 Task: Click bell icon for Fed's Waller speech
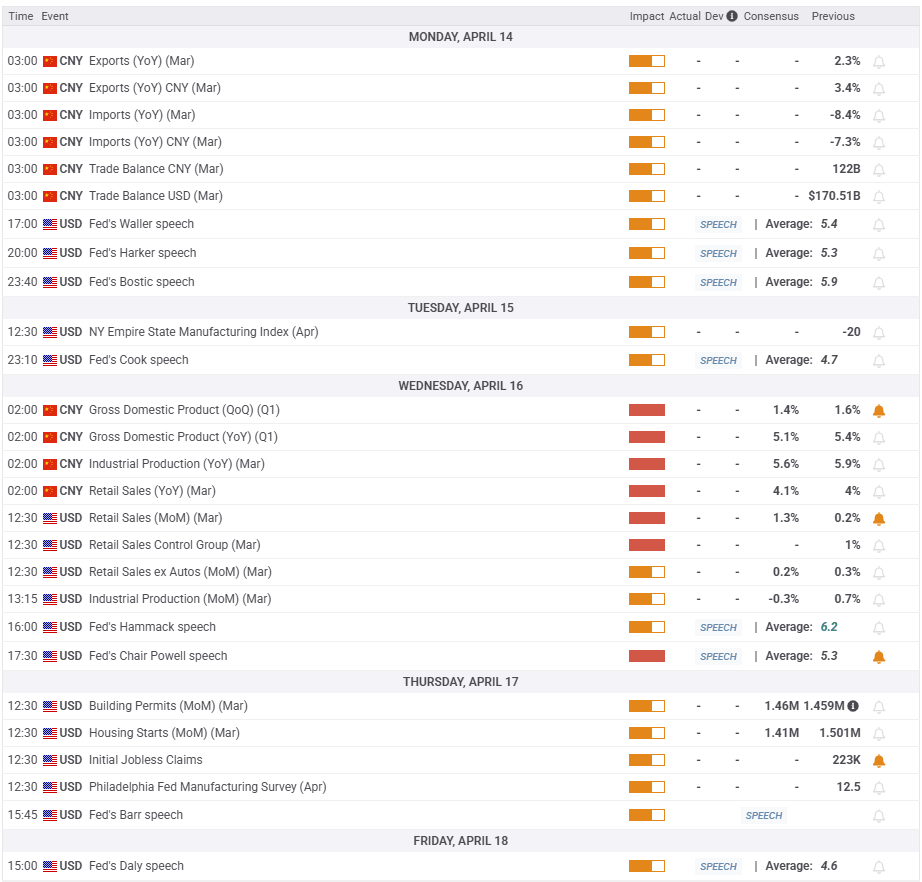pyautogui.click(x=879, y=225)
